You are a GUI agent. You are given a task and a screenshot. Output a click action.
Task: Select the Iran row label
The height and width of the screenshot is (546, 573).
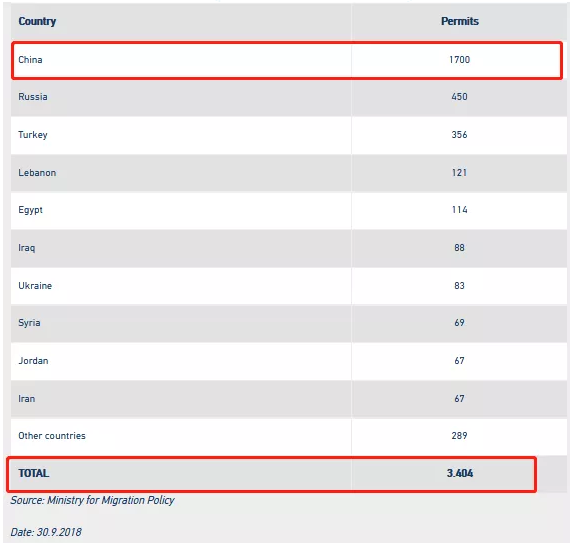pos(27,399)
